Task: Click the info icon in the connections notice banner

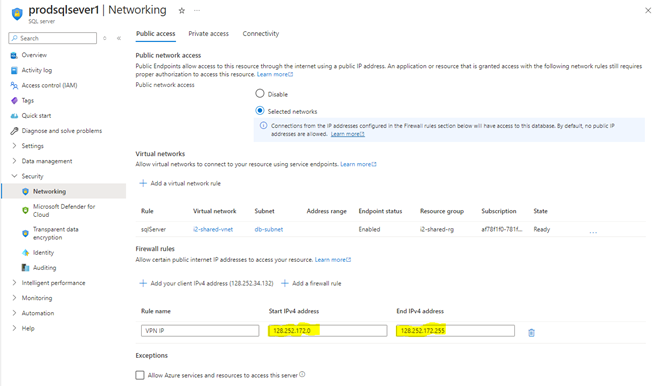Action: (263, 125)
